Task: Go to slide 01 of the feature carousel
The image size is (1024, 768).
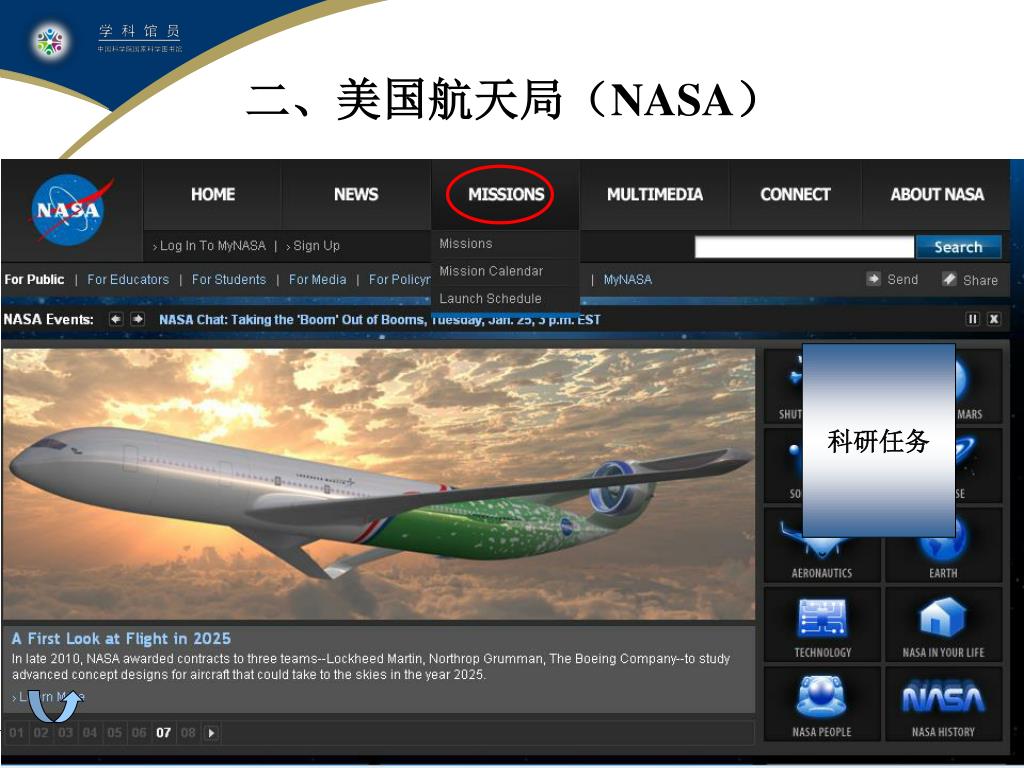Action: (16, 733)
